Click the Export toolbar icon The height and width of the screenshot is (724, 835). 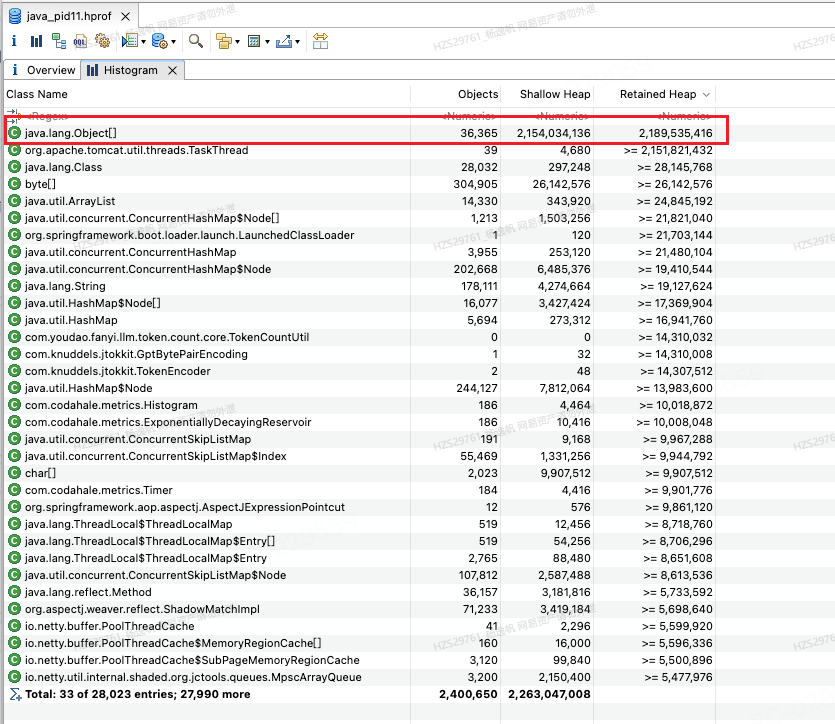click(x=284, y=41)
